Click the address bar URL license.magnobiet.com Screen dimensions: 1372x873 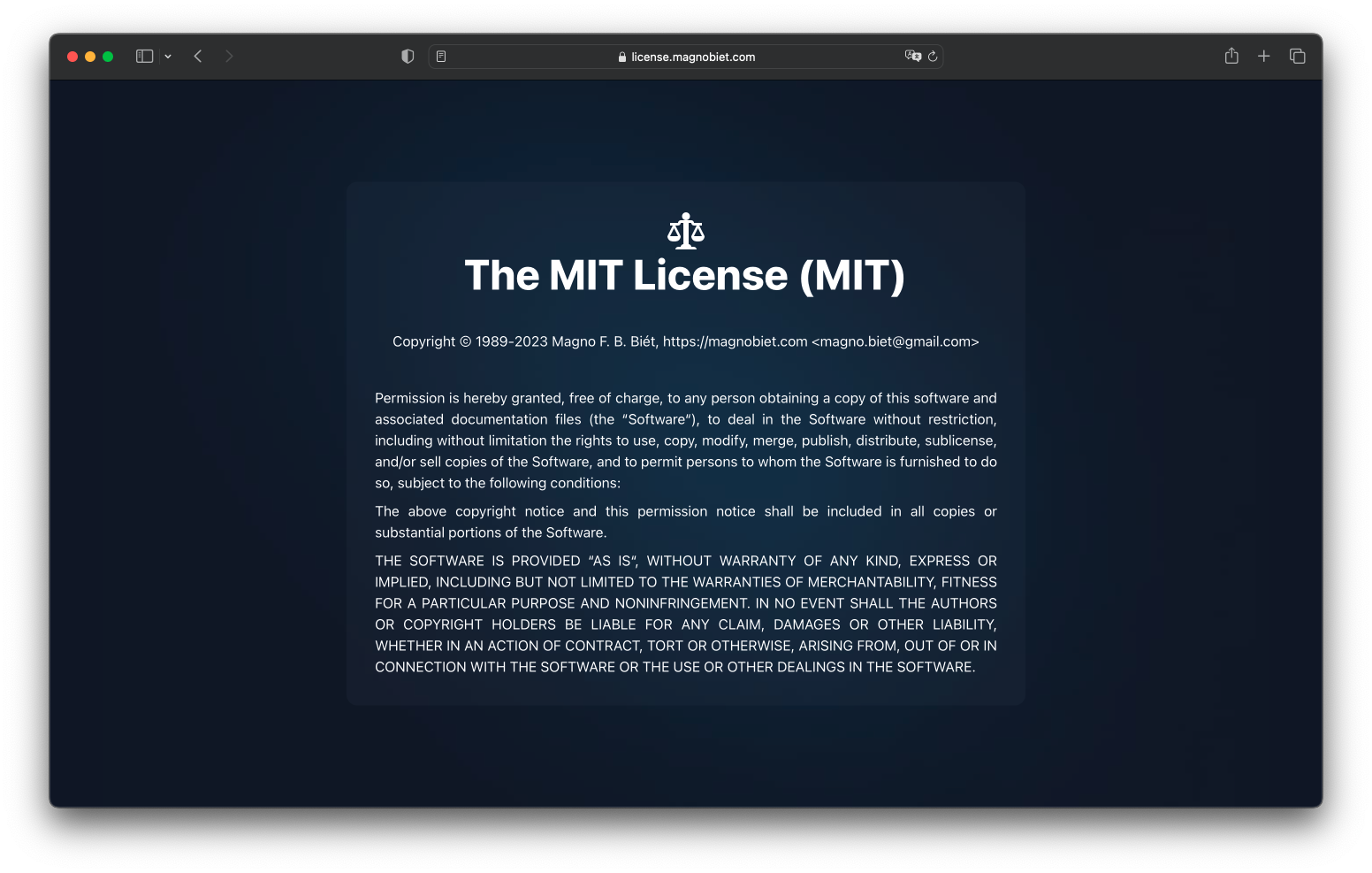[x=693, y=57]
